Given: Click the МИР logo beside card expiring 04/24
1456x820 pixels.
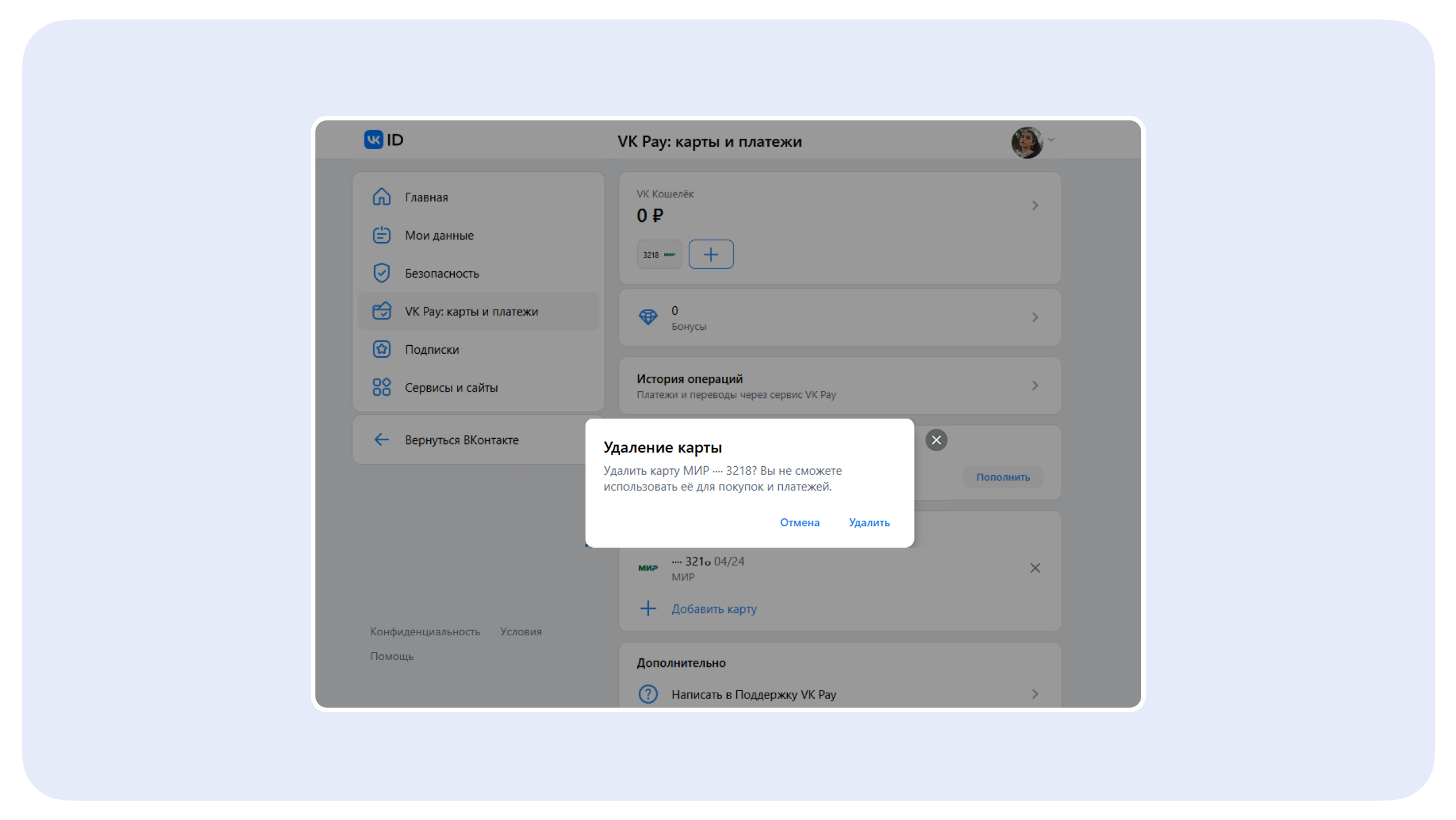Looking at the screenshot, I should [648, 568].
